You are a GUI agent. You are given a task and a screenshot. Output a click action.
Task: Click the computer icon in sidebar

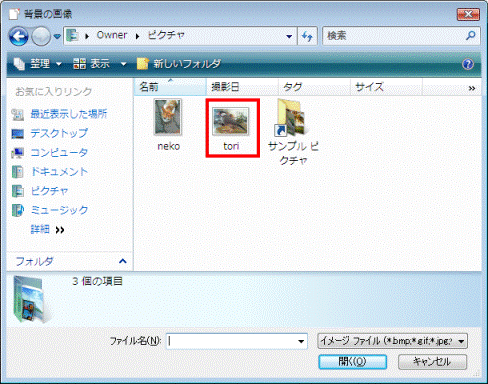point(18,153)
